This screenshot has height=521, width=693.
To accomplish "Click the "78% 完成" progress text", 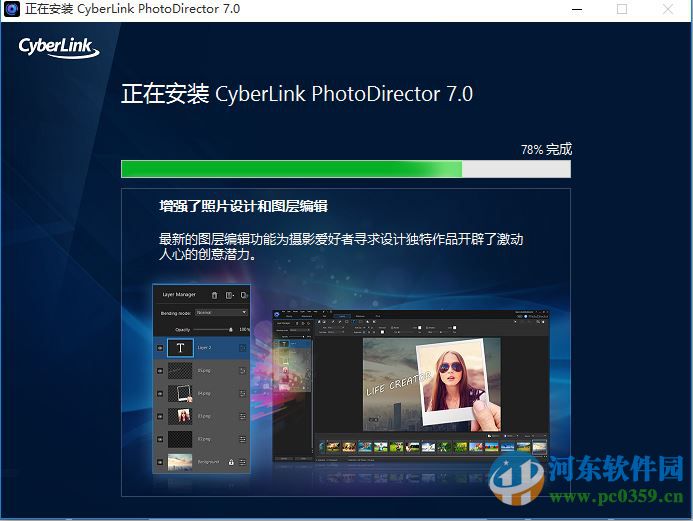I will point(546,149).
